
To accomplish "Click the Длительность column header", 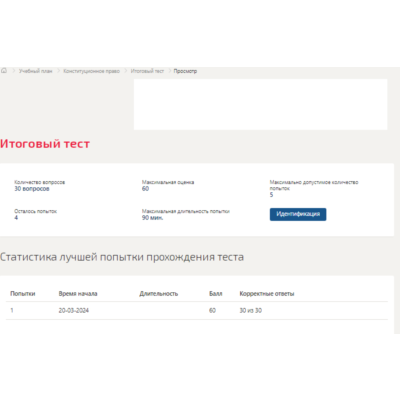I will tap(159, 294).
